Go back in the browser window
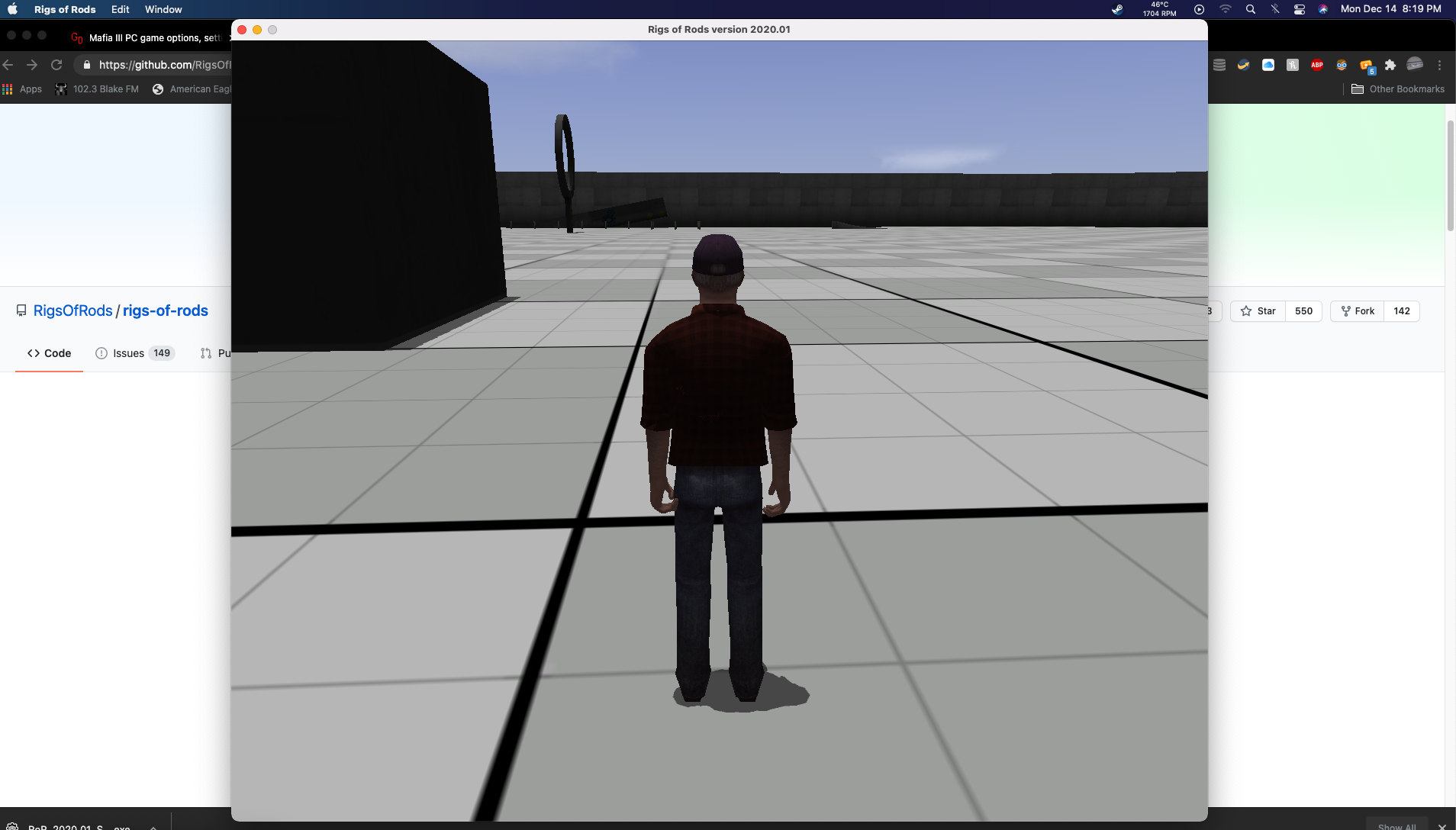This screenshot has width=1456, height=830. tap(8, 65)
